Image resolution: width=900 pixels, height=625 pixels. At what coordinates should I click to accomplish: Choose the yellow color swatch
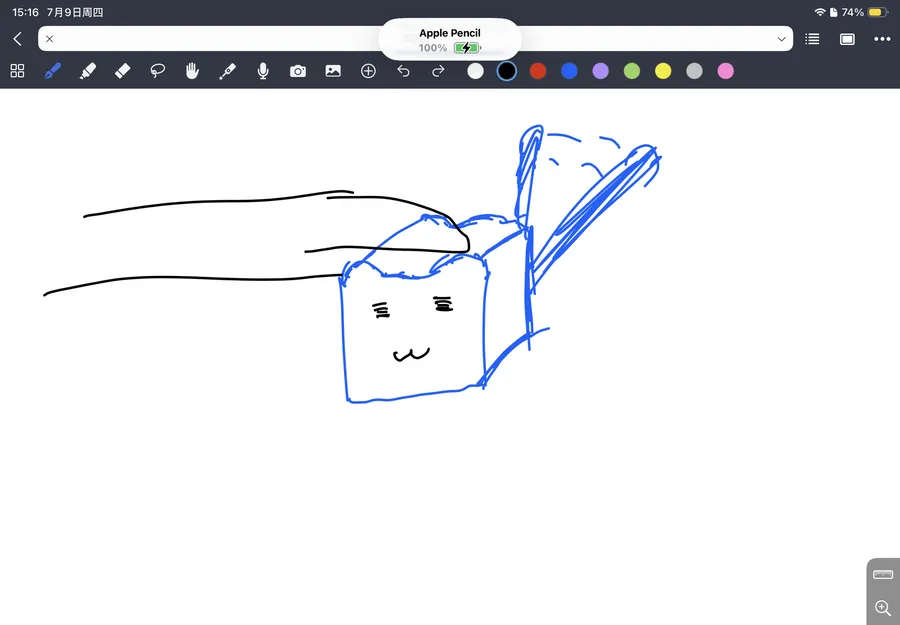(663, 71)
